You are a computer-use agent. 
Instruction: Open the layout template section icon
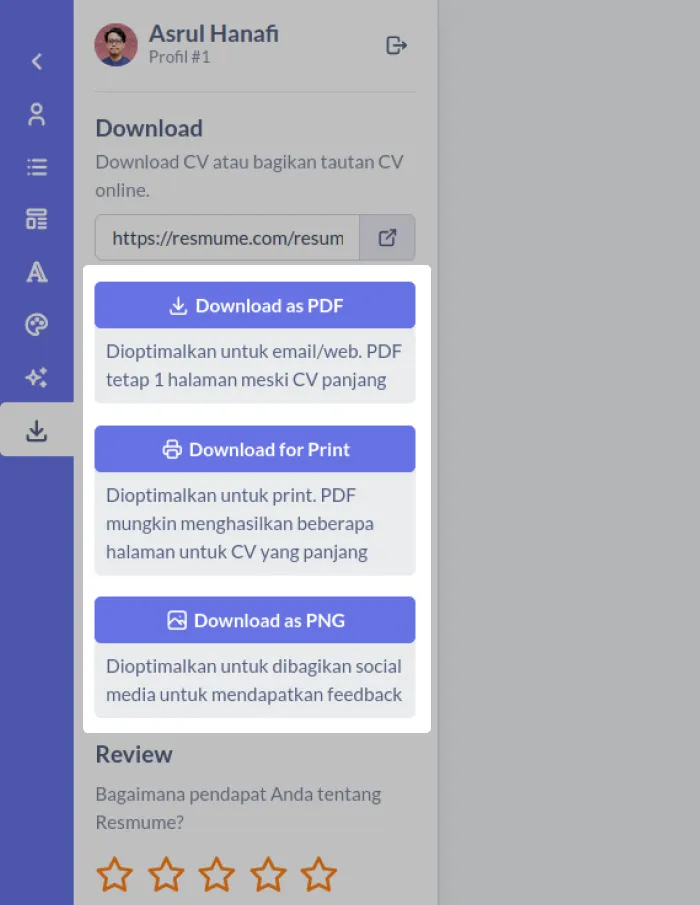point(36,219)
